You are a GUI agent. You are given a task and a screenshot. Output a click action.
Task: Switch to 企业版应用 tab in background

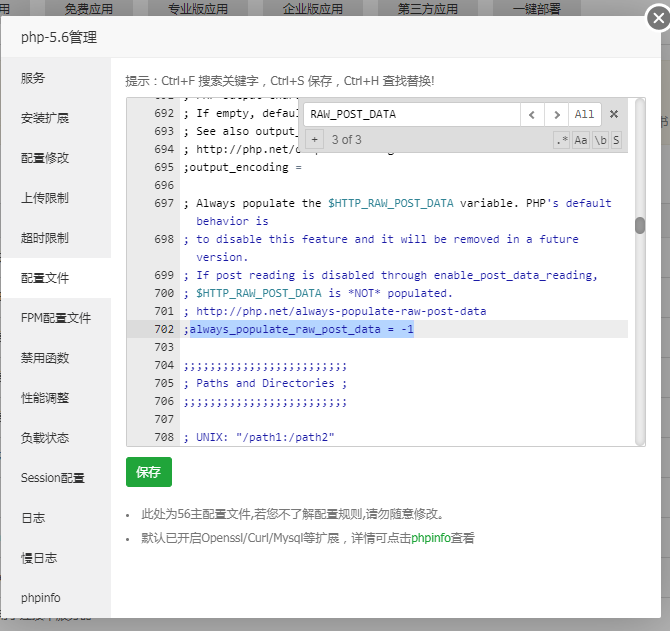tap(312, 8)
